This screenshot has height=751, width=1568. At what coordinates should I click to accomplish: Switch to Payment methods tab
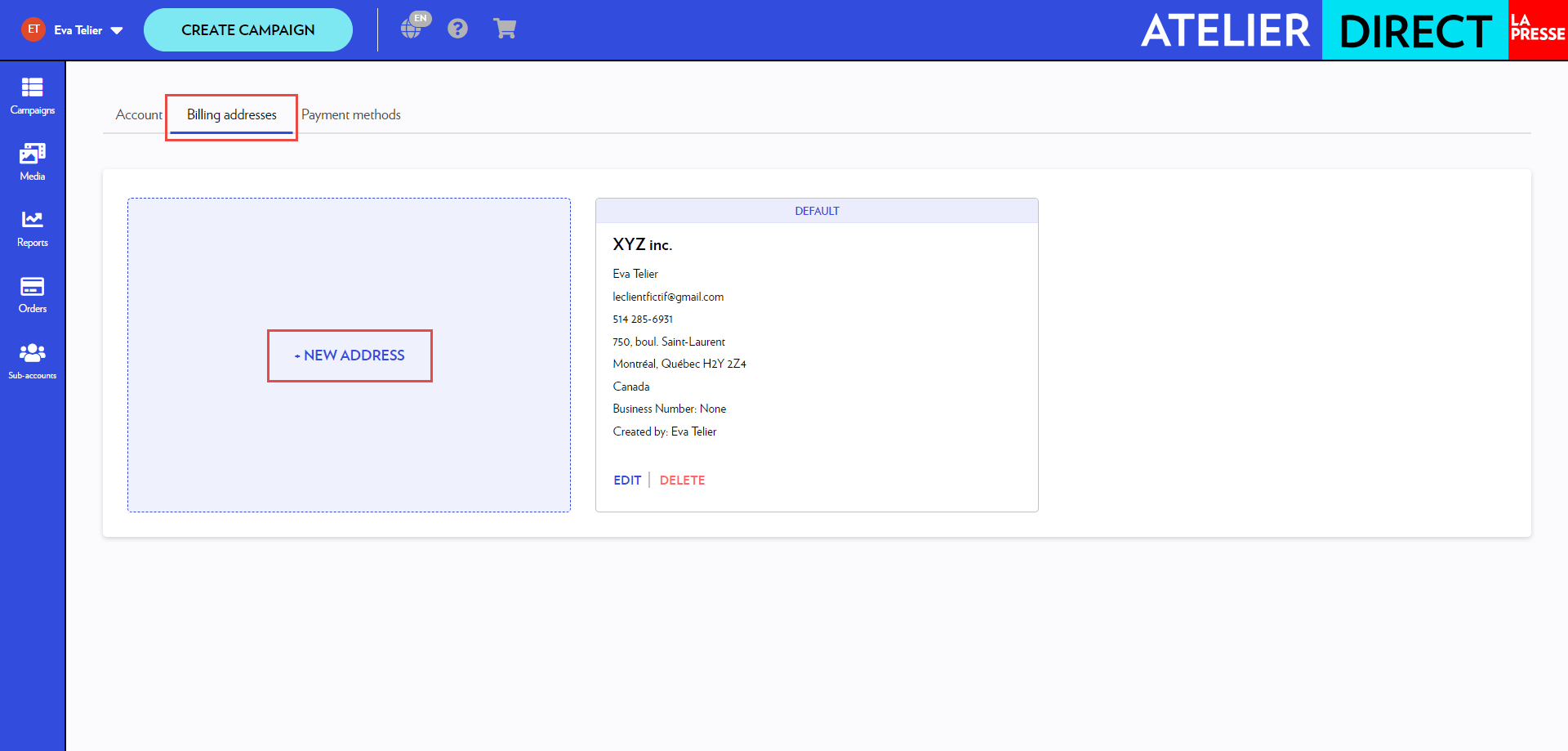tap(351, 115)
